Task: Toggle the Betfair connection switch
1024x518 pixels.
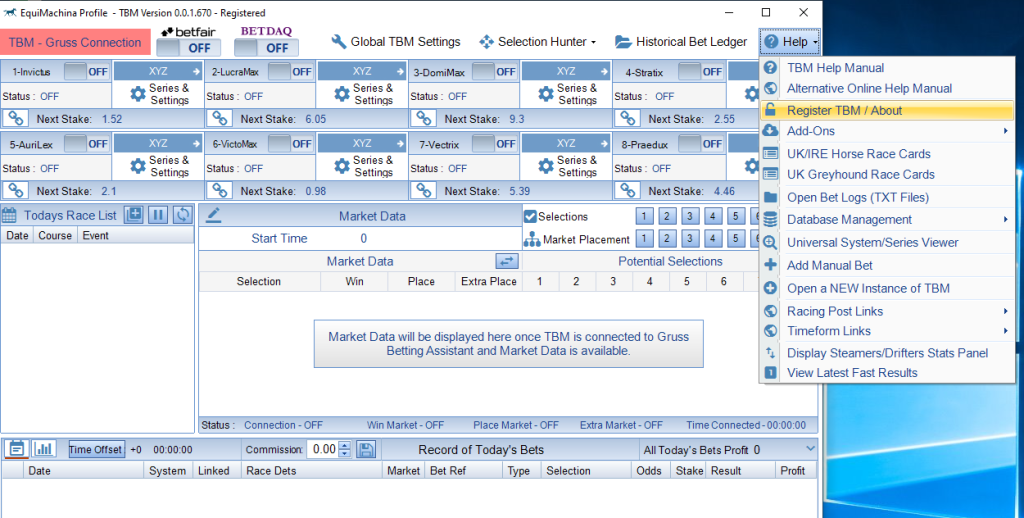Action: pyautogui.click(x=188, y=48)
